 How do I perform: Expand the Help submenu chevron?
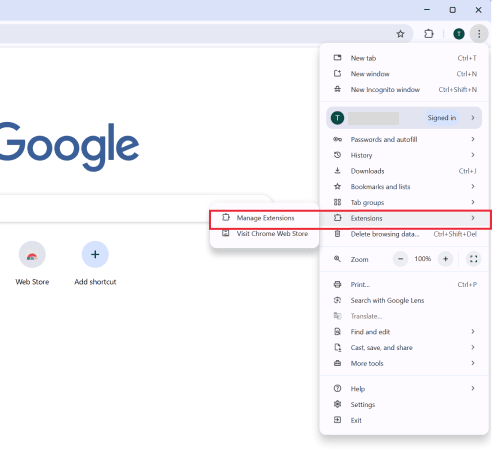click(473, 388)
